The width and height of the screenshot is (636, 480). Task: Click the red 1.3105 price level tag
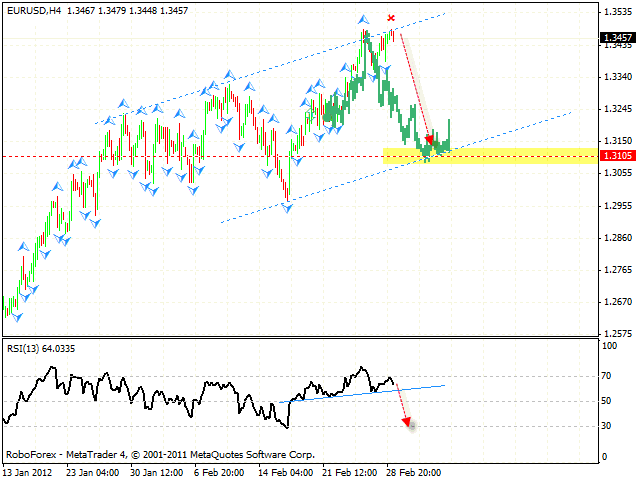(615, 157)
